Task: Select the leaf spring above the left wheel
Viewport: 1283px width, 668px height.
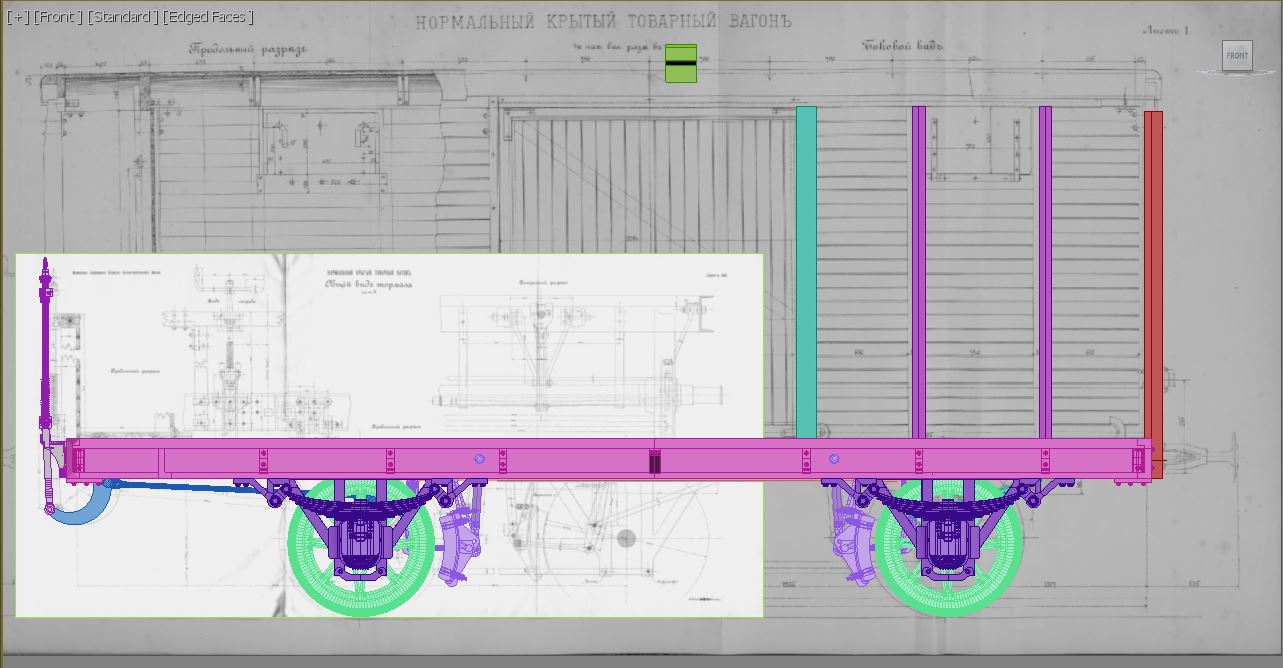Action: 360,499
